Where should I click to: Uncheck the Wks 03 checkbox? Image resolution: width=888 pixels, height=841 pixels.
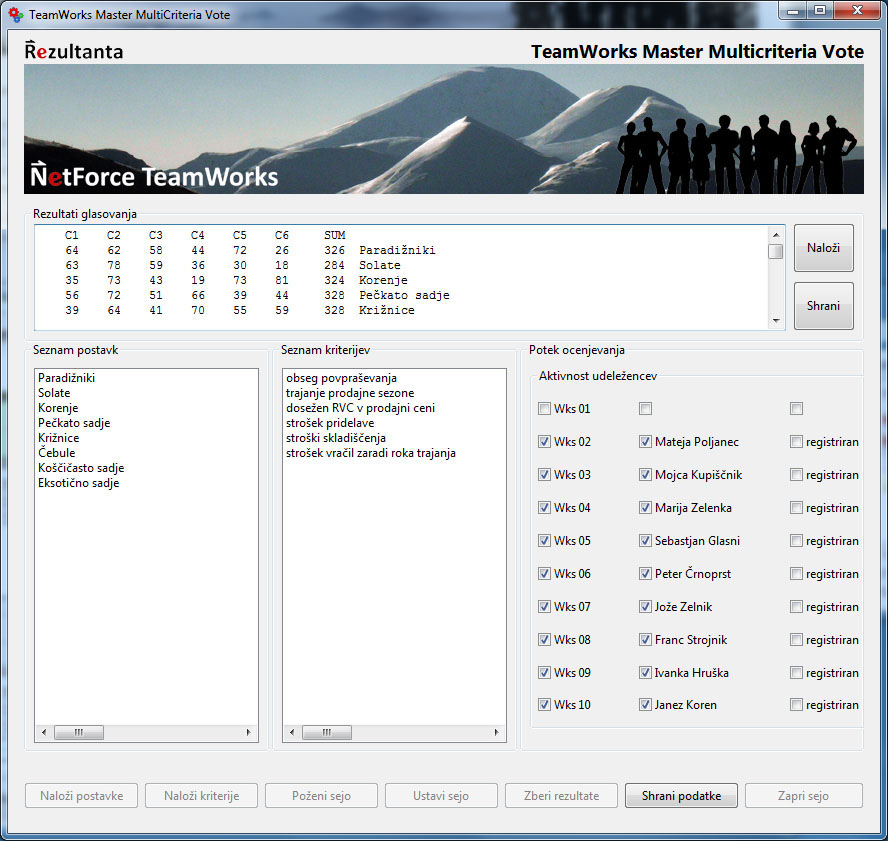(544, 475)
